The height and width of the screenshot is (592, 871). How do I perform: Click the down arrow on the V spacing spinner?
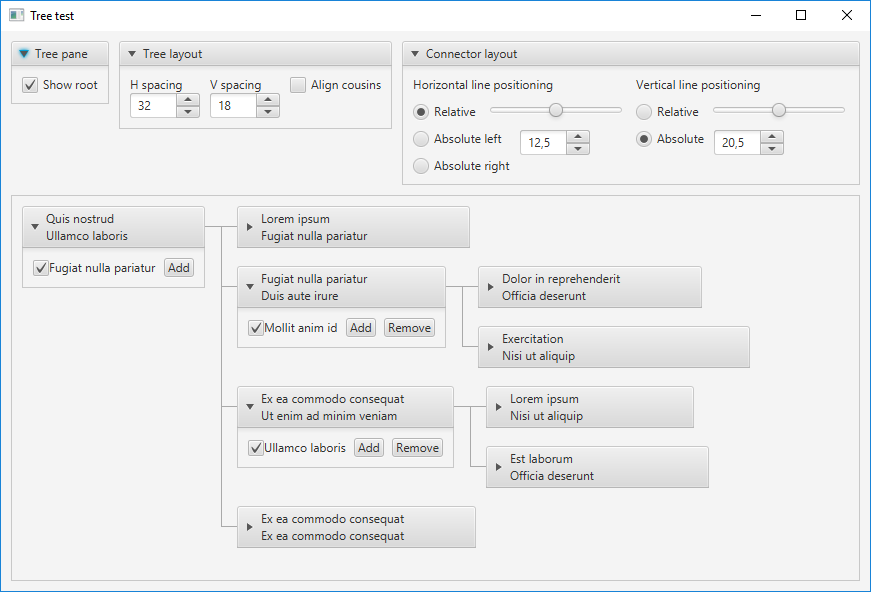[x=269, y=110]
